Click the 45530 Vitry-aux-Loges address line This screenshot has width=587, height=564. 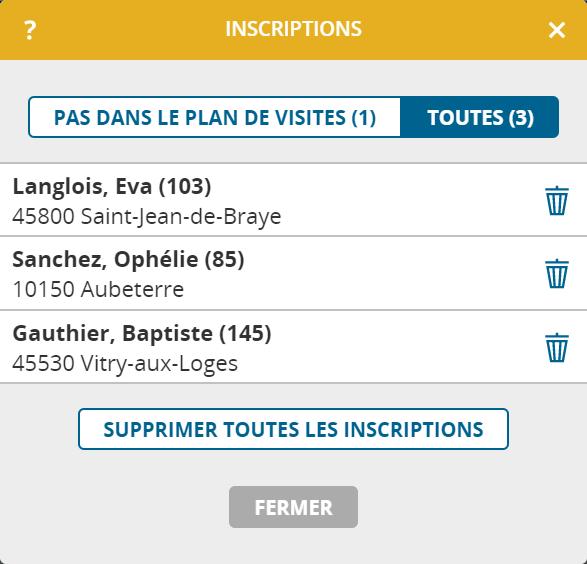click(125, 363)
